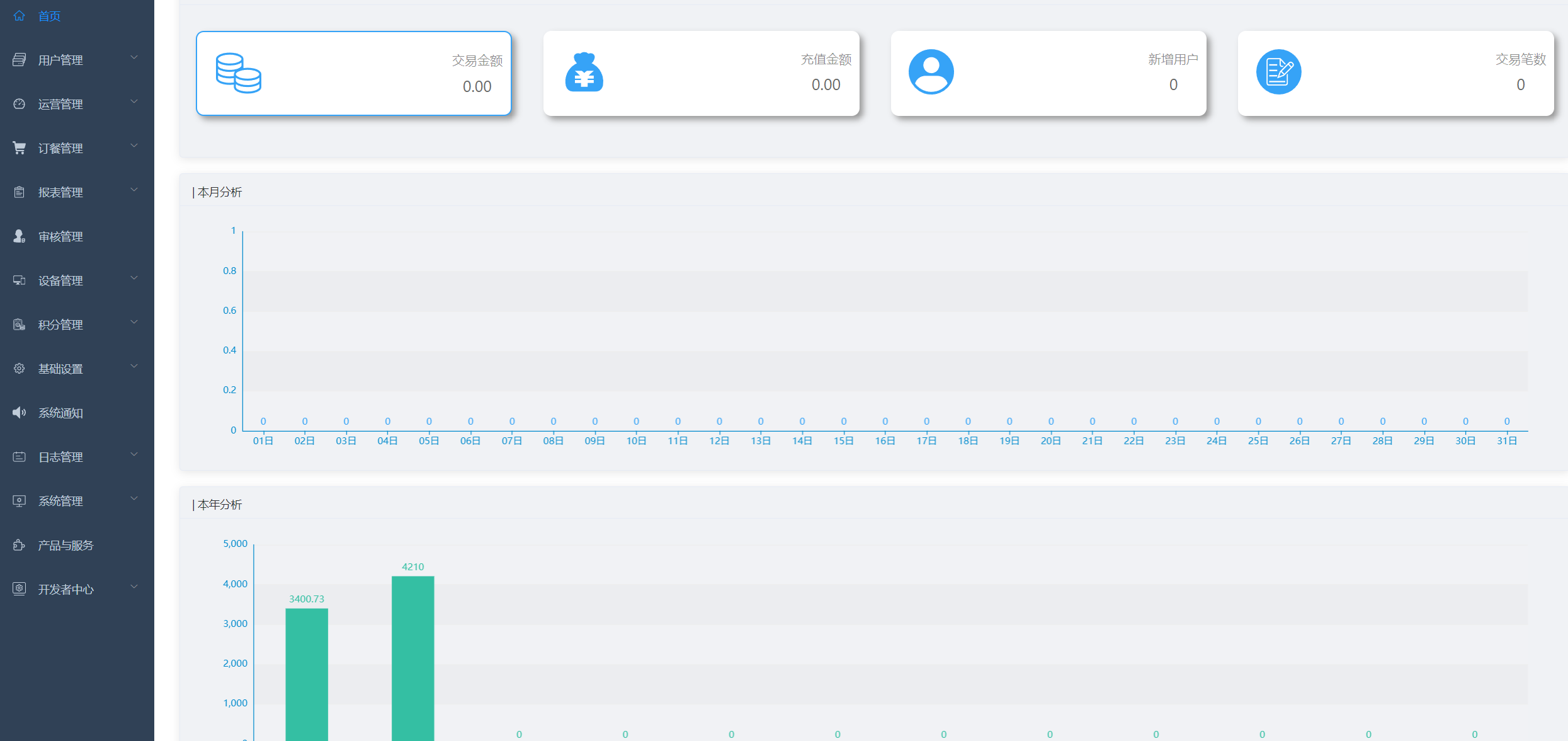Viewport: 1568px width, 741px height.
Task: Click the puzzle icon for 产品与服务
Action: tap(19, 545)
